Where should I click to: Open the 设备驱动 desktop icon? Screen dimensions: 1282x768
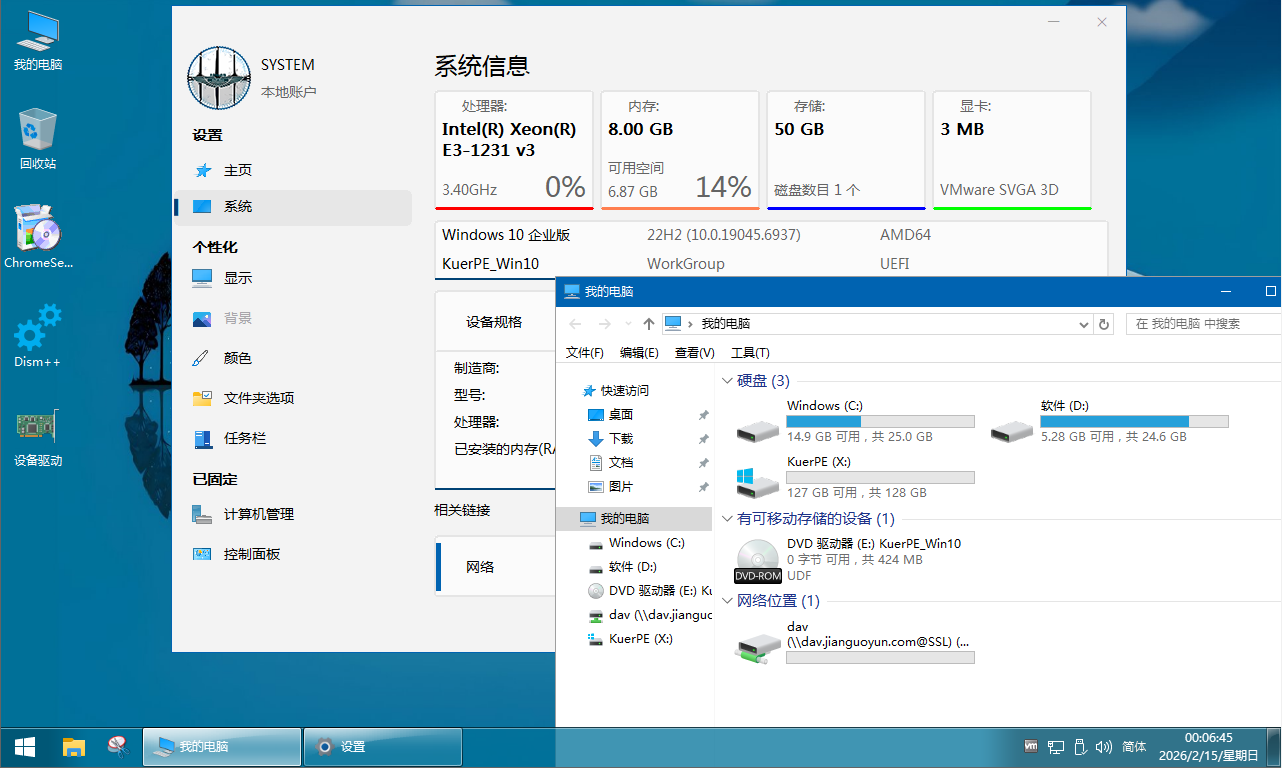[38, 427]
